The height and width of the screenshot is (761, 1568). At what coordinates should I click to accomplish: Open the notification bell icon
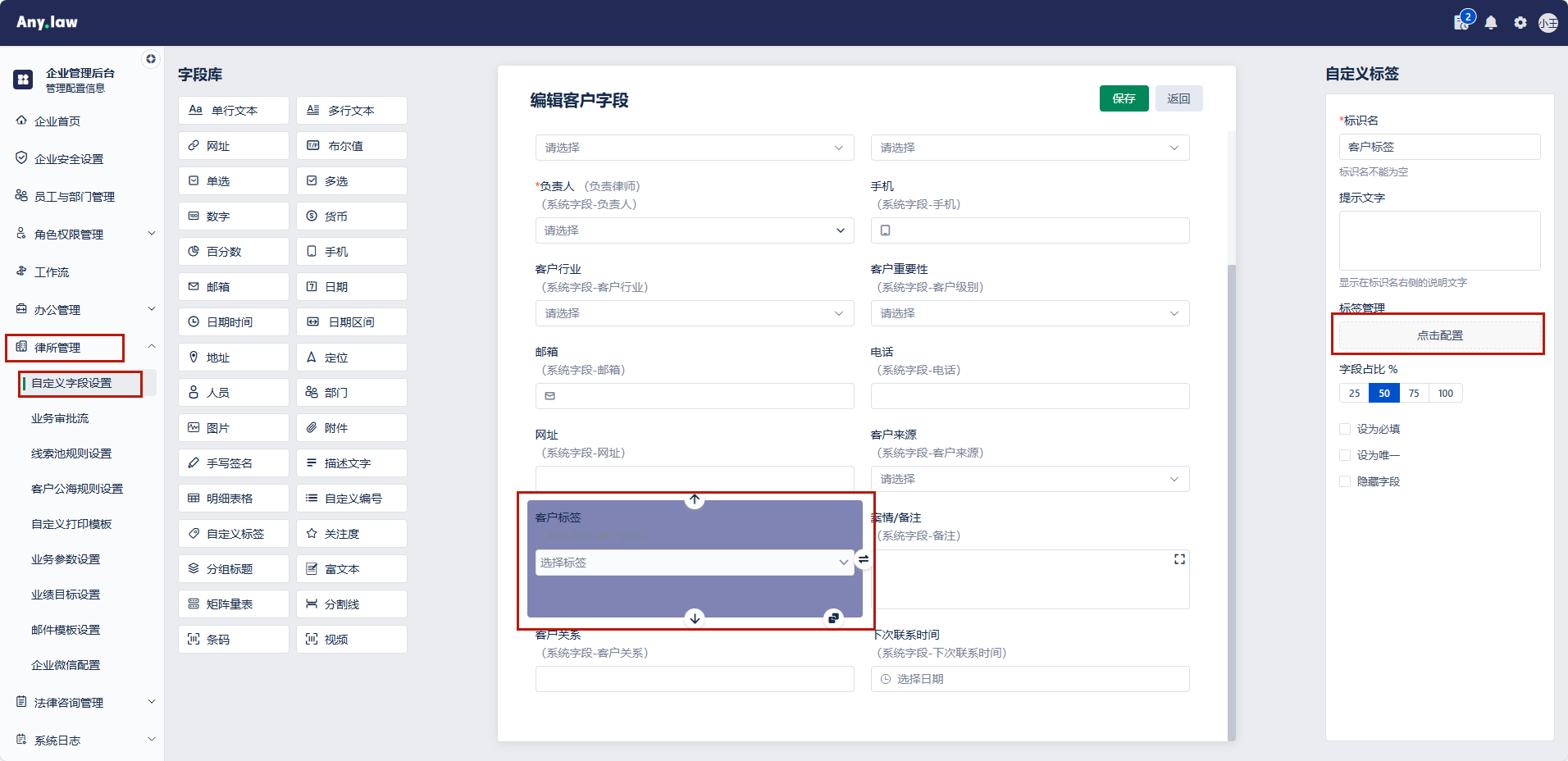(x=1491, y=23)
